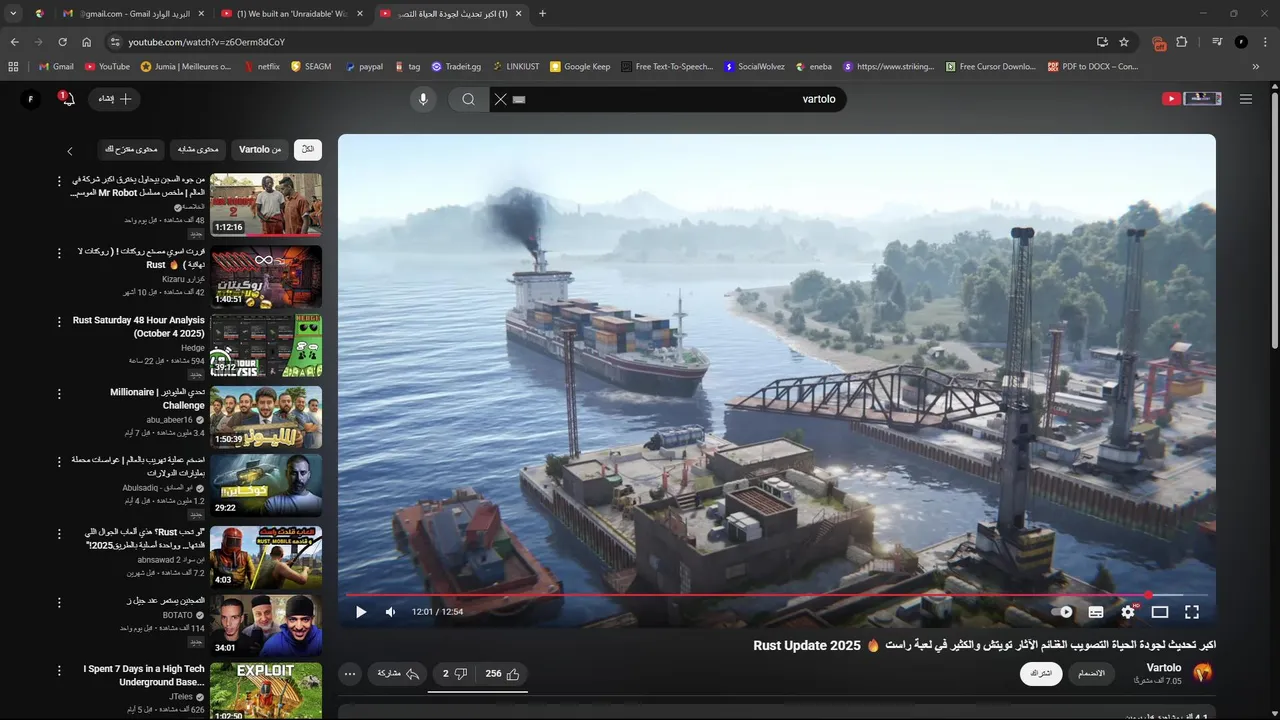The width and height of the screenshot is (1280, 720).
Task: Open options menu for Abulsadiq video
Action: tap(59, 462)
